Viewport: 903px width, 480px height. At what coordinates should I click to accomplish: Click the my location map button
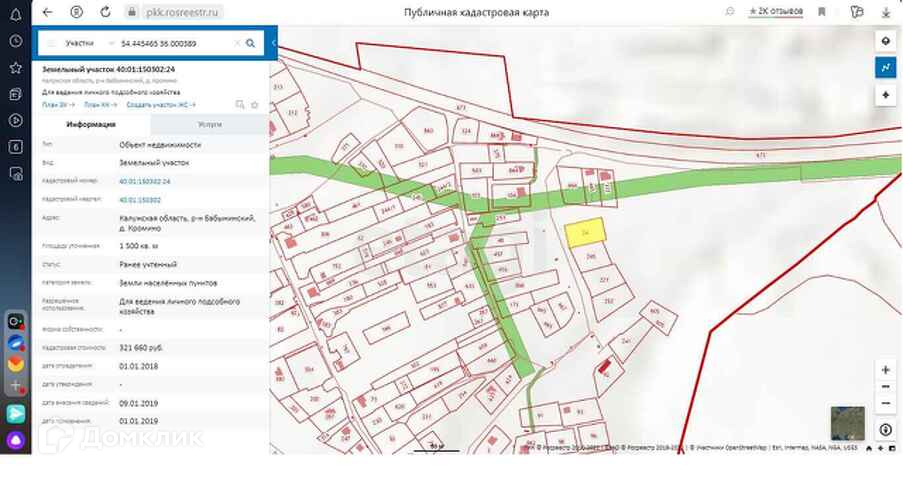886,95
